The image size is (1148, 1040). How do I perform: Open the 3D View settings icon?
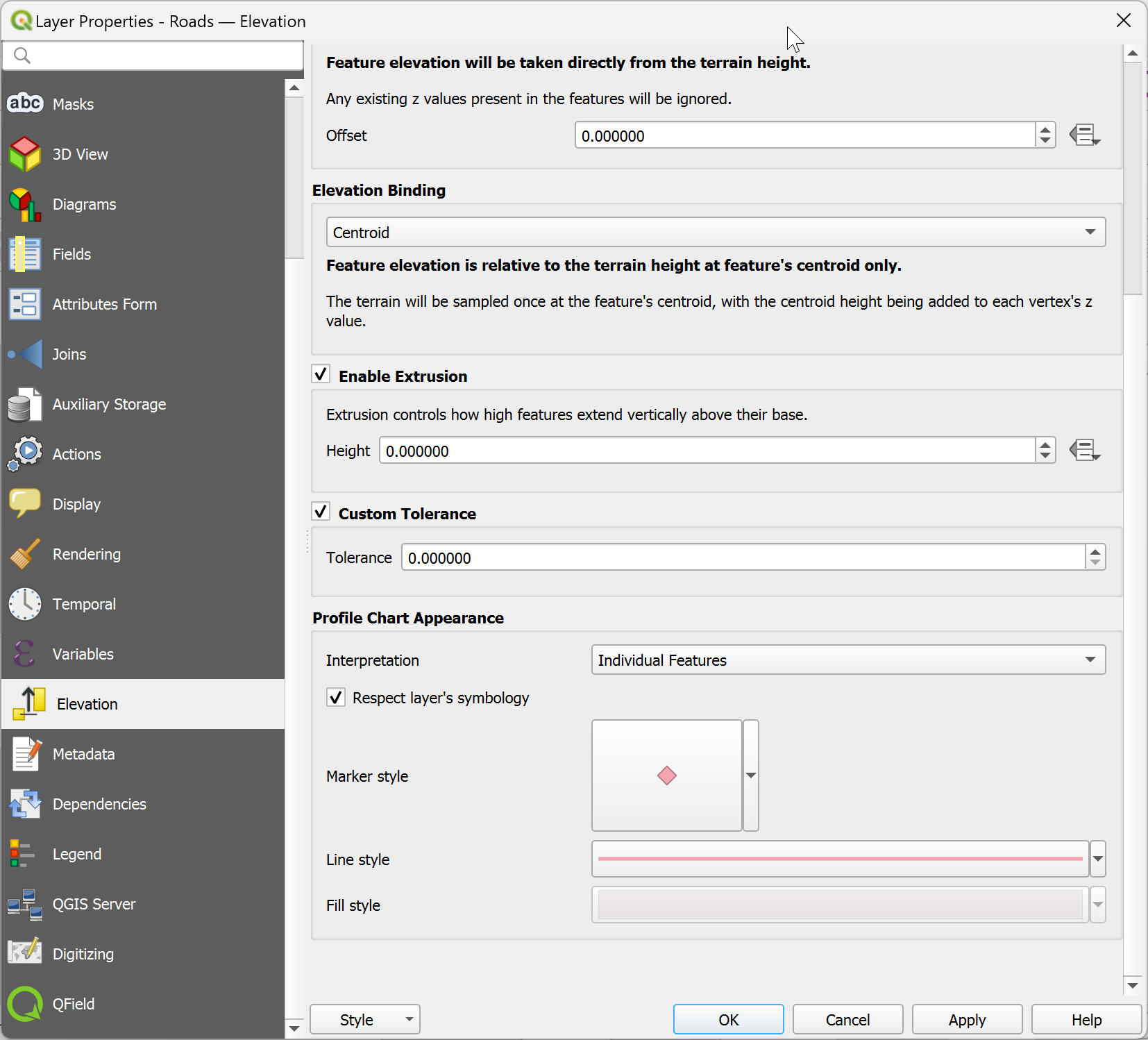pos(25,154)
